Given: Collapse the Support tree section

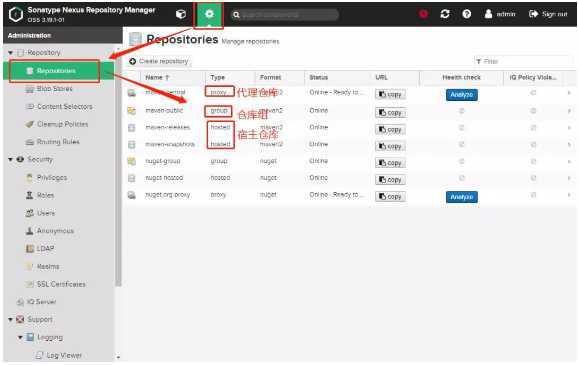Looking at the screenshot, I should pyautogui.click(x=10, y=319).
